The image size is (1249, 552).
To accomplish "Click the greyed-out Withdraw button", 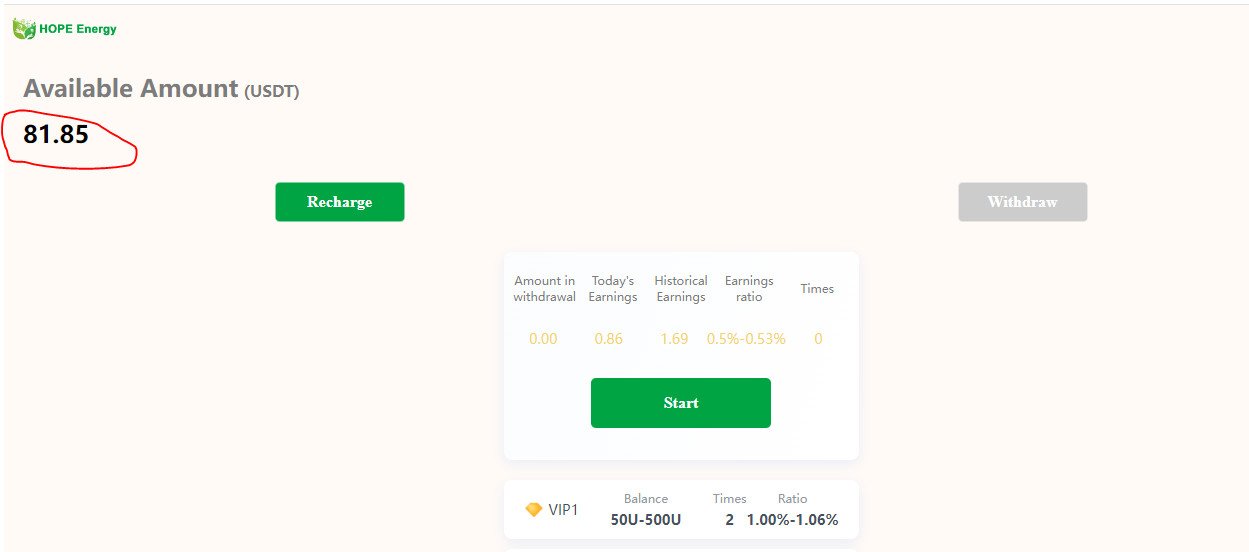I will [1022, 202].
